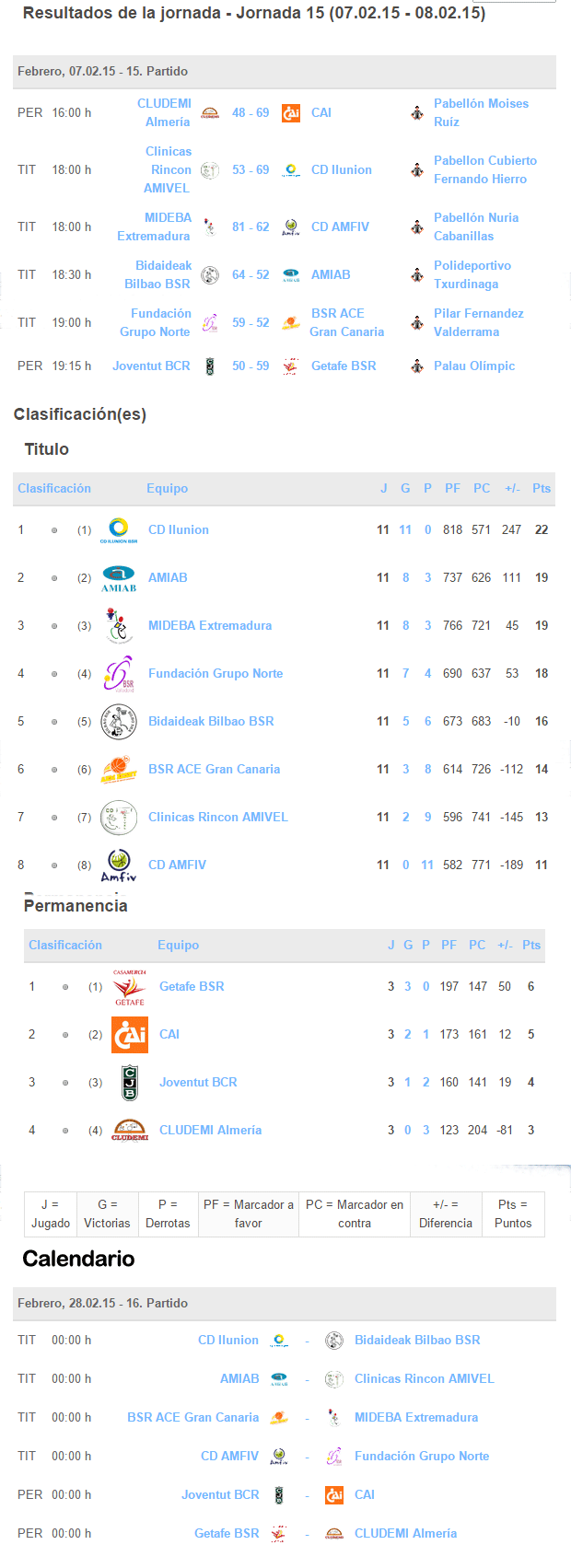This screenshot has height=1568, width=571.
Task: Sort Titulo table by Pts column
Action: pyautogui.click(x=542, y=489)
